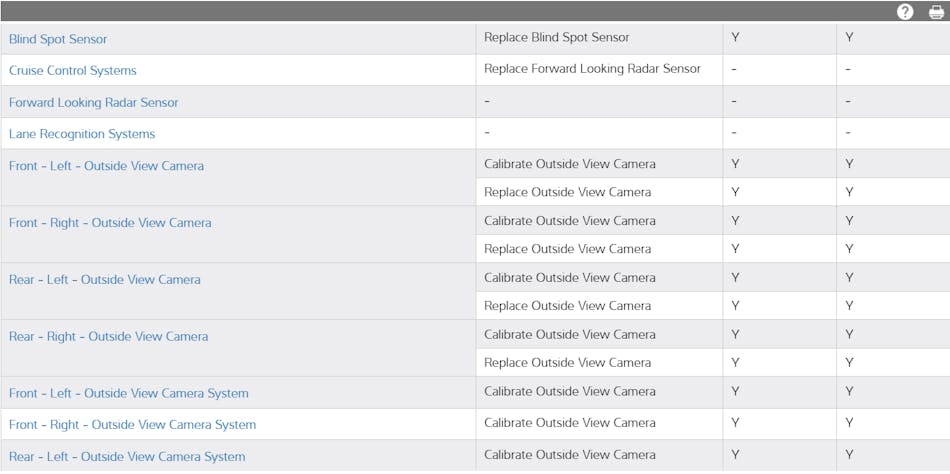This screenshot has height=474, width=950.
Task: Click Replace Outside View Camera for Front - Right camera
Action: coord(567,249)
